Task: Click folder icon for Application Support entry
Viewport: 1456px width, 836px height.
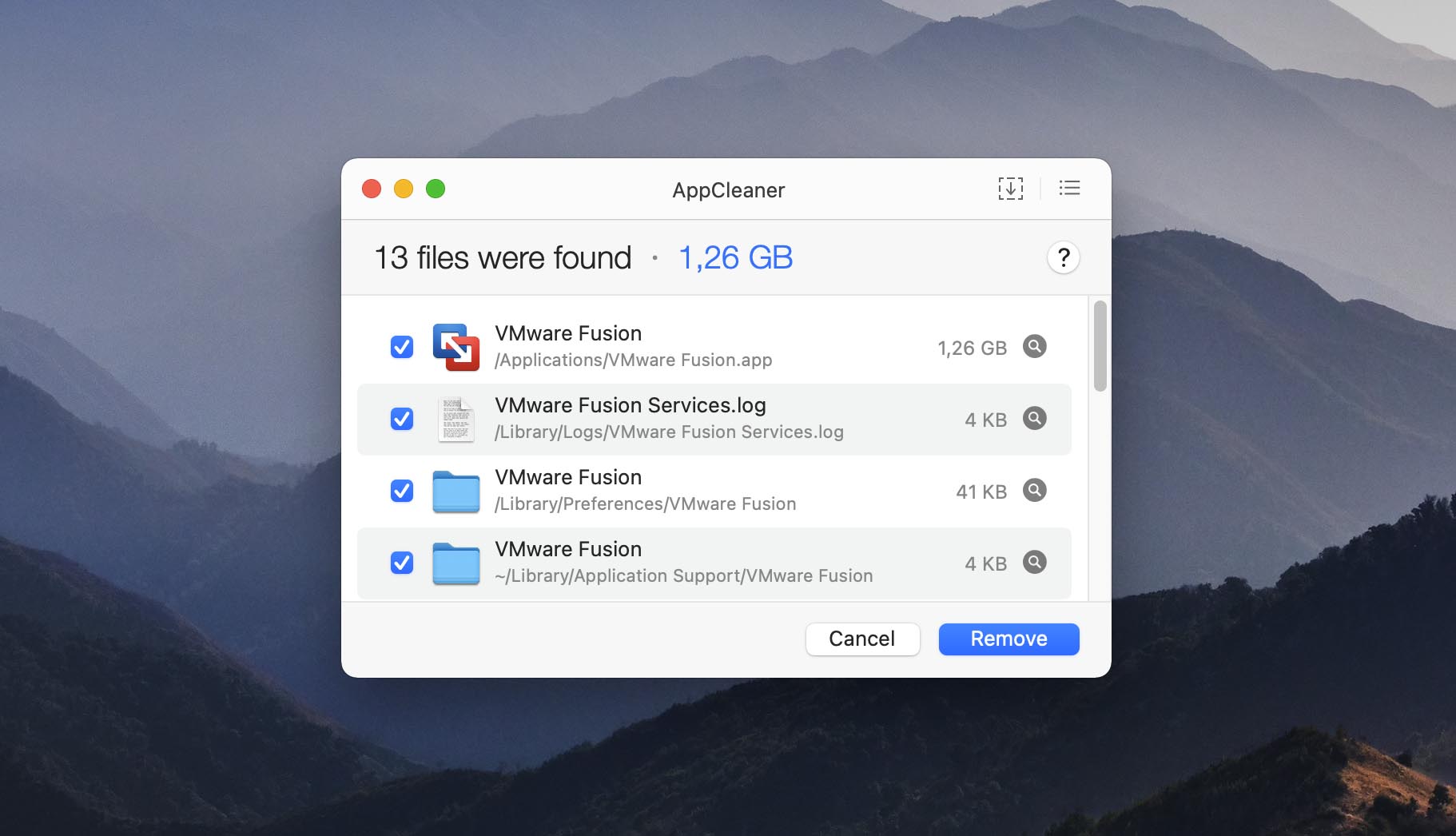Action: (455, 563)
